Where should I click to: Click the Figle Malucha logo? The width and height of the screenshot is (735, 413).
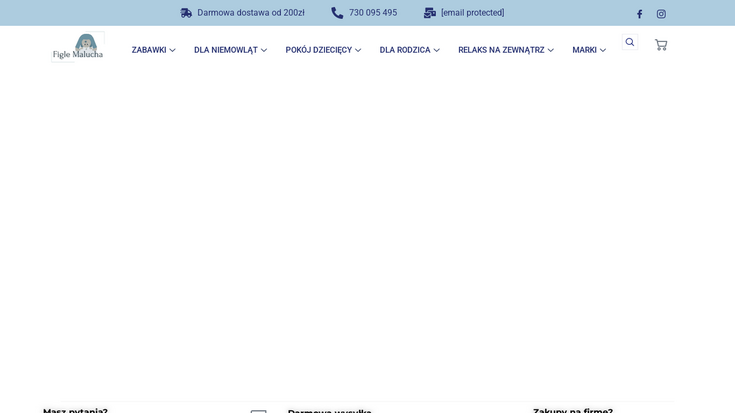(78, 47)
